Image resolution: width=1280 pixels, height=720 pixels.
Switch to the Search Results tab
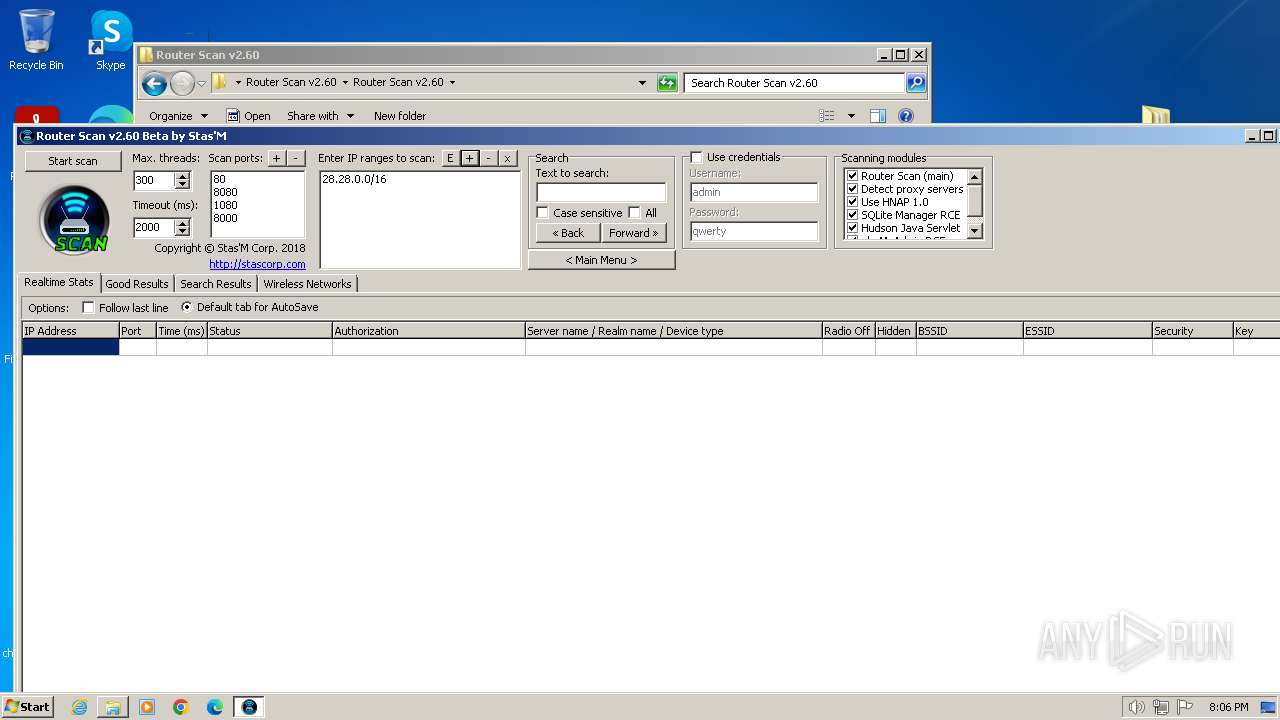tap(216, 284)
